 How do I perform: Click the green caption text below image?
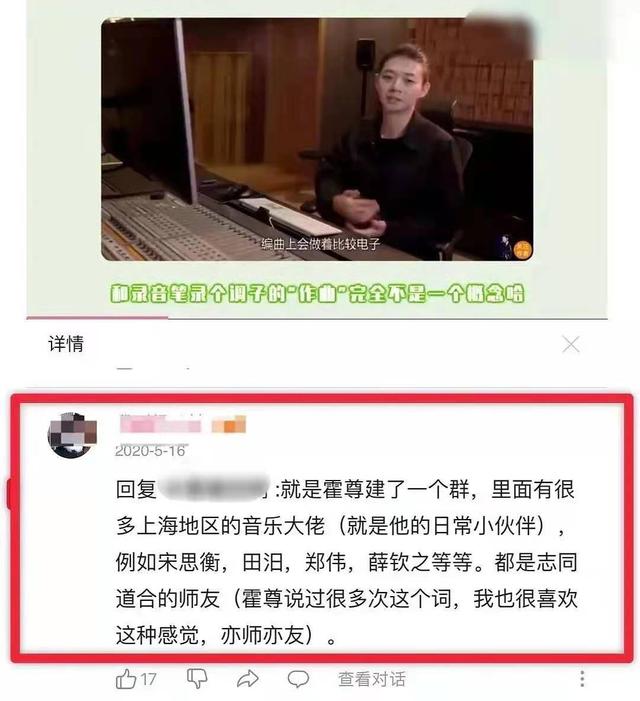click(317, 293)
